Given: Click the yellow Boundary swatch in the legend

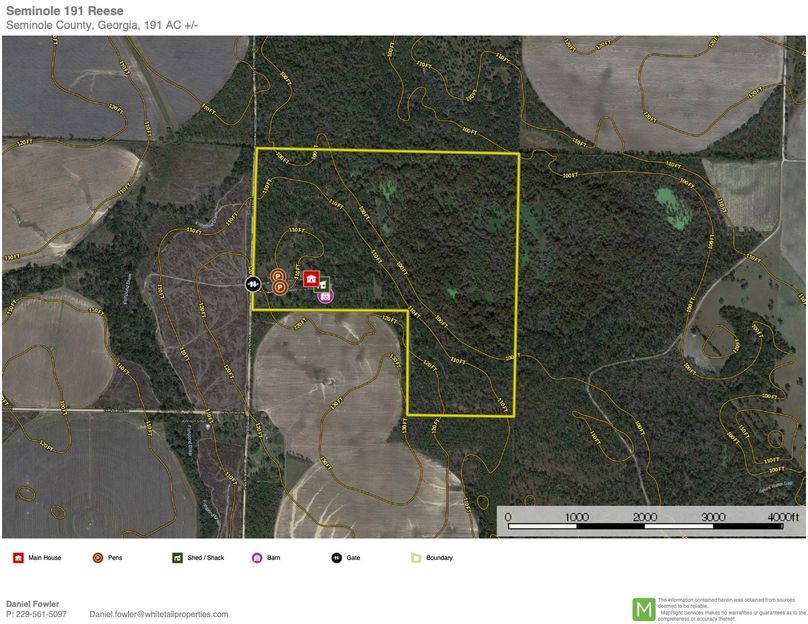Looking at the screenshot, I should tap(415, 558).
